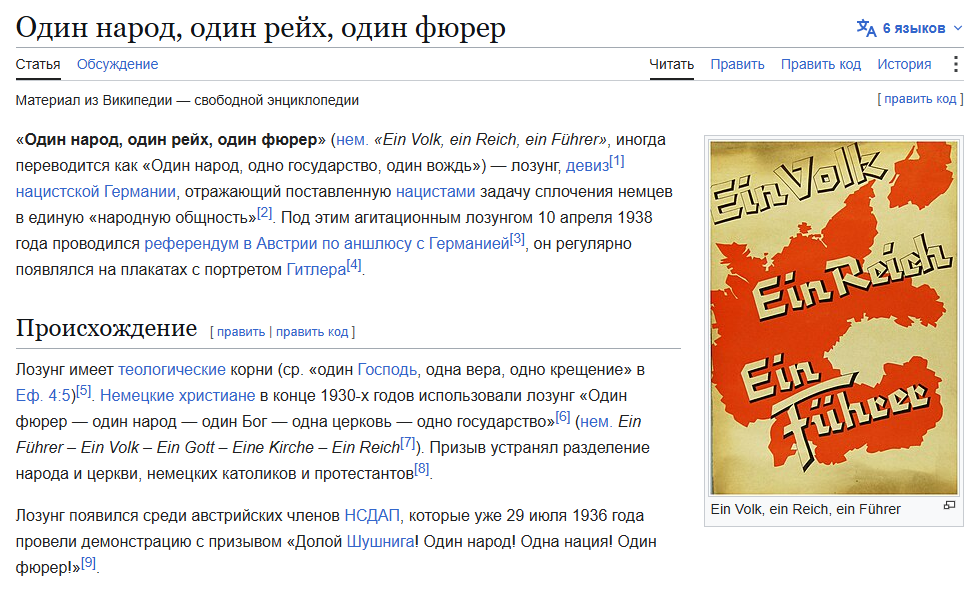
Task: Switch to the Статья tab
Action: 38,64
